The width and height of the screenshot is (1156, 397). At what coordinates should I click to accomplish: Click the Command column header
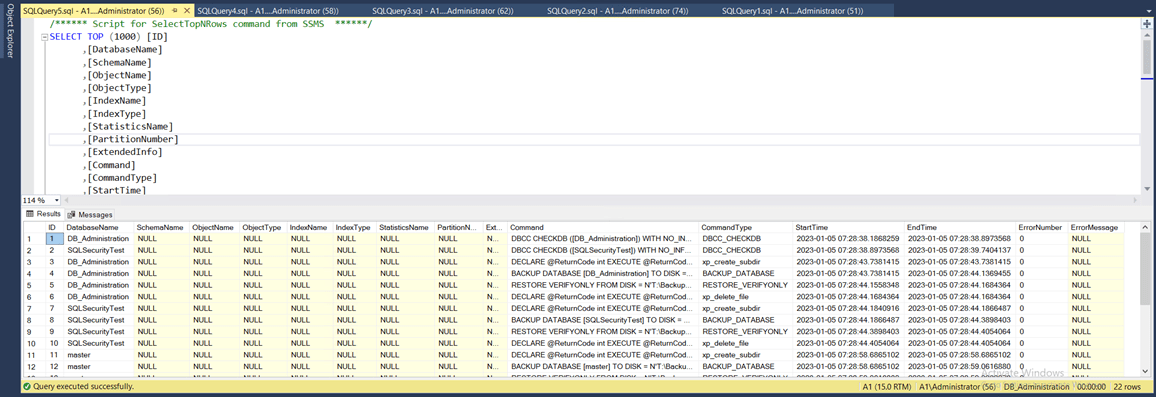click(603, 227)
